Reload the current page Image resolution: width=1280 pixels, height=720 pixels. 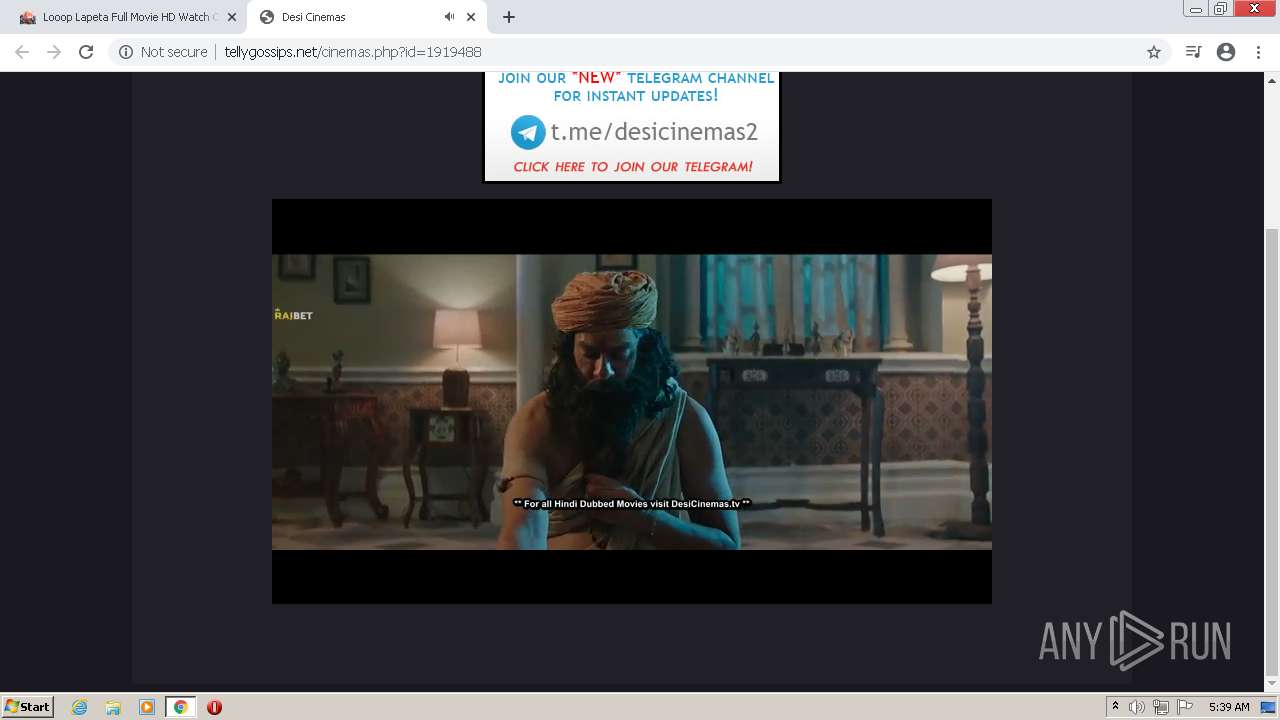[x=86, y=52]
